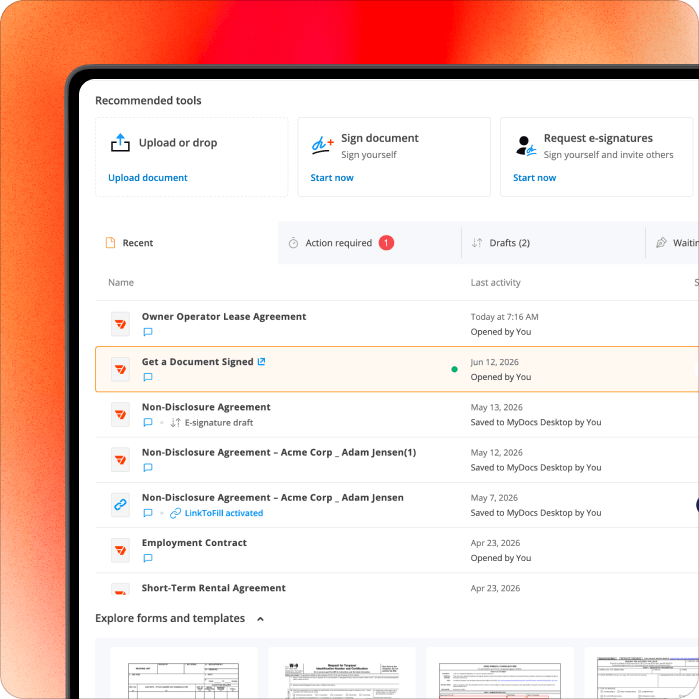699x699 pixels.
Task: Click the red badge showing 1 on Action required
Action: [386, 243]
